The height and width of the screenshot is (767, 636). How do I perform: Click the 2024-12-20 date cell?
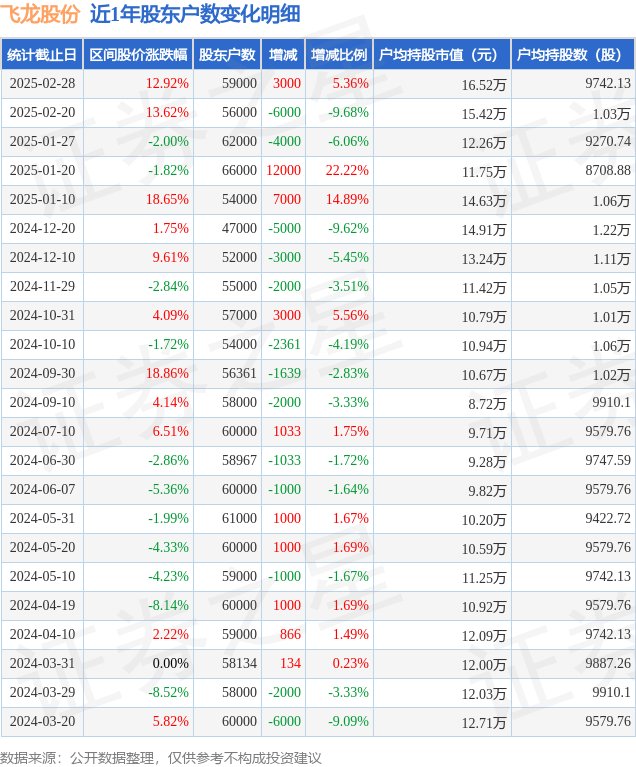(x=42, y=229)
